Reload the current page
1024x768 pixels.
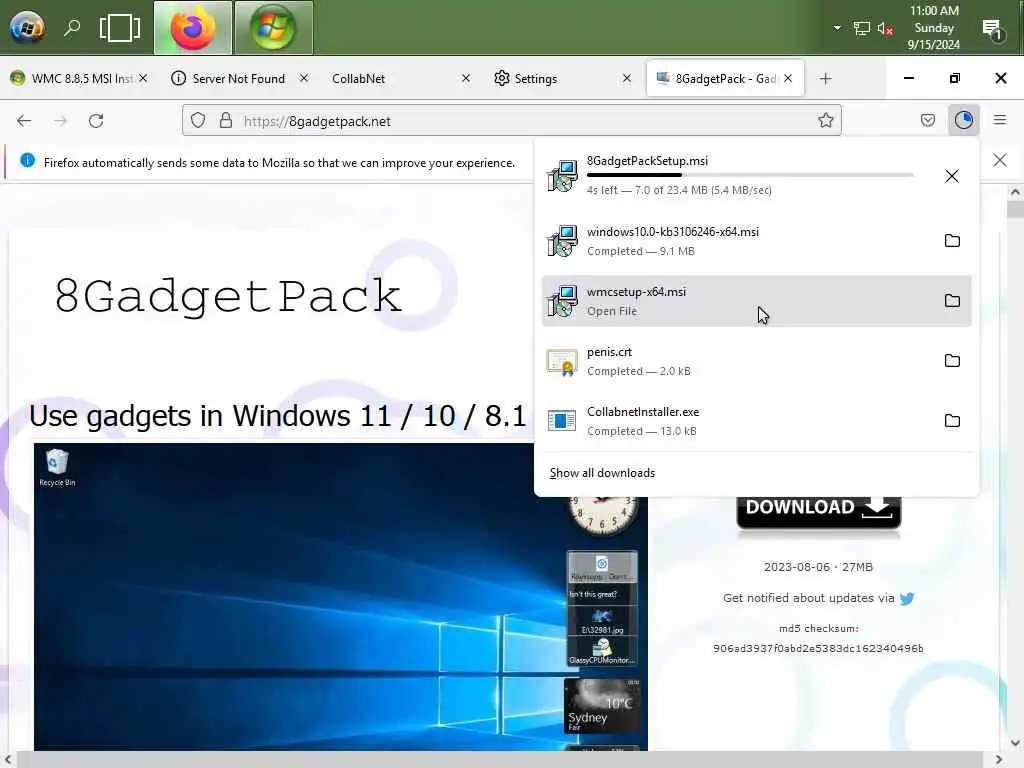[x=96, y=121]
